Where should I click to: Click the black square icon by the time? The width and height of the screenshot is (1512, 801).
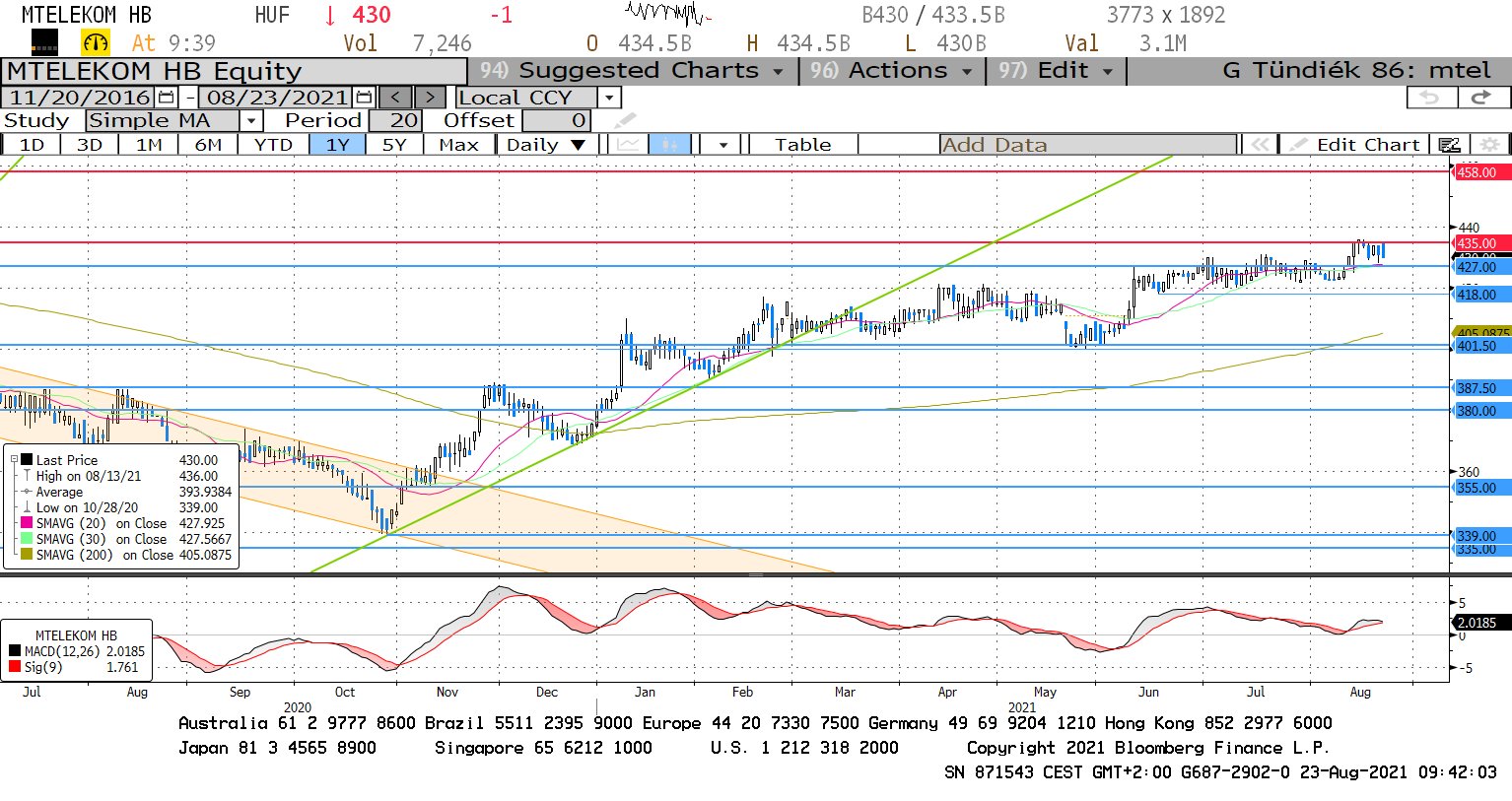[44, 42]
